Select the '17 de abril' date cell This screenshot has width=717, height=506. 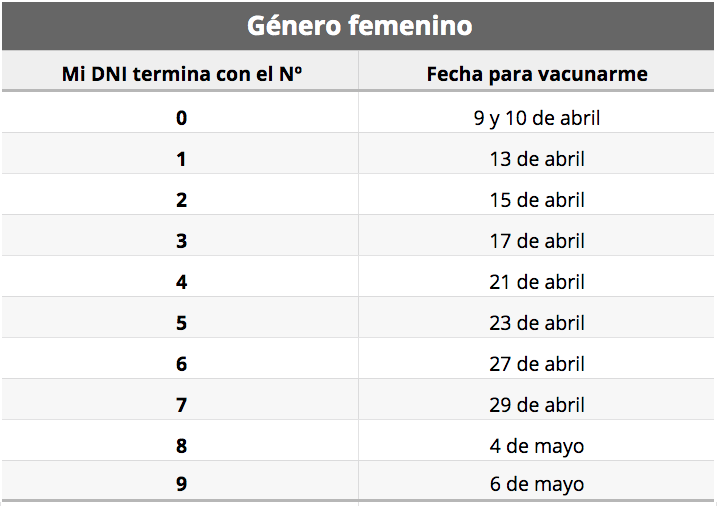click(x=537, y=241)
